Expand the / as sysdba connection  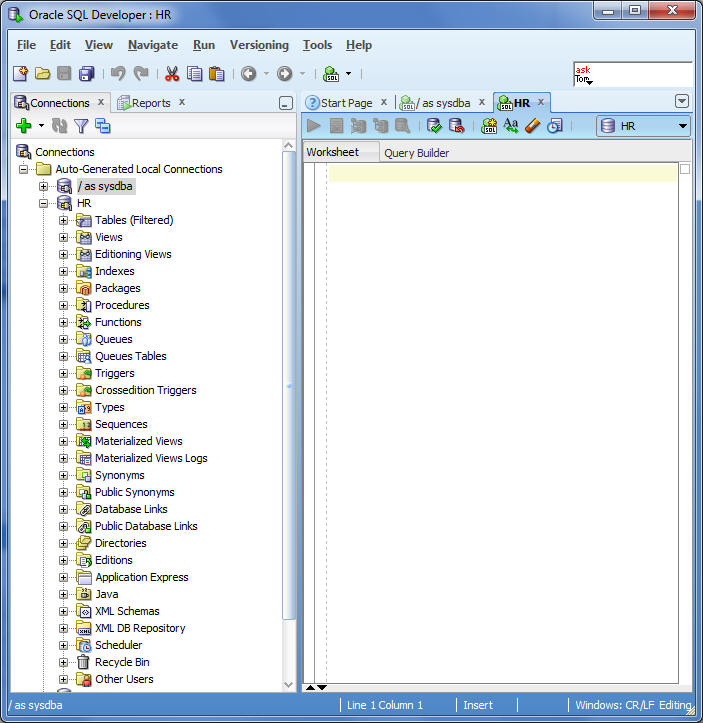coord(44,186)
